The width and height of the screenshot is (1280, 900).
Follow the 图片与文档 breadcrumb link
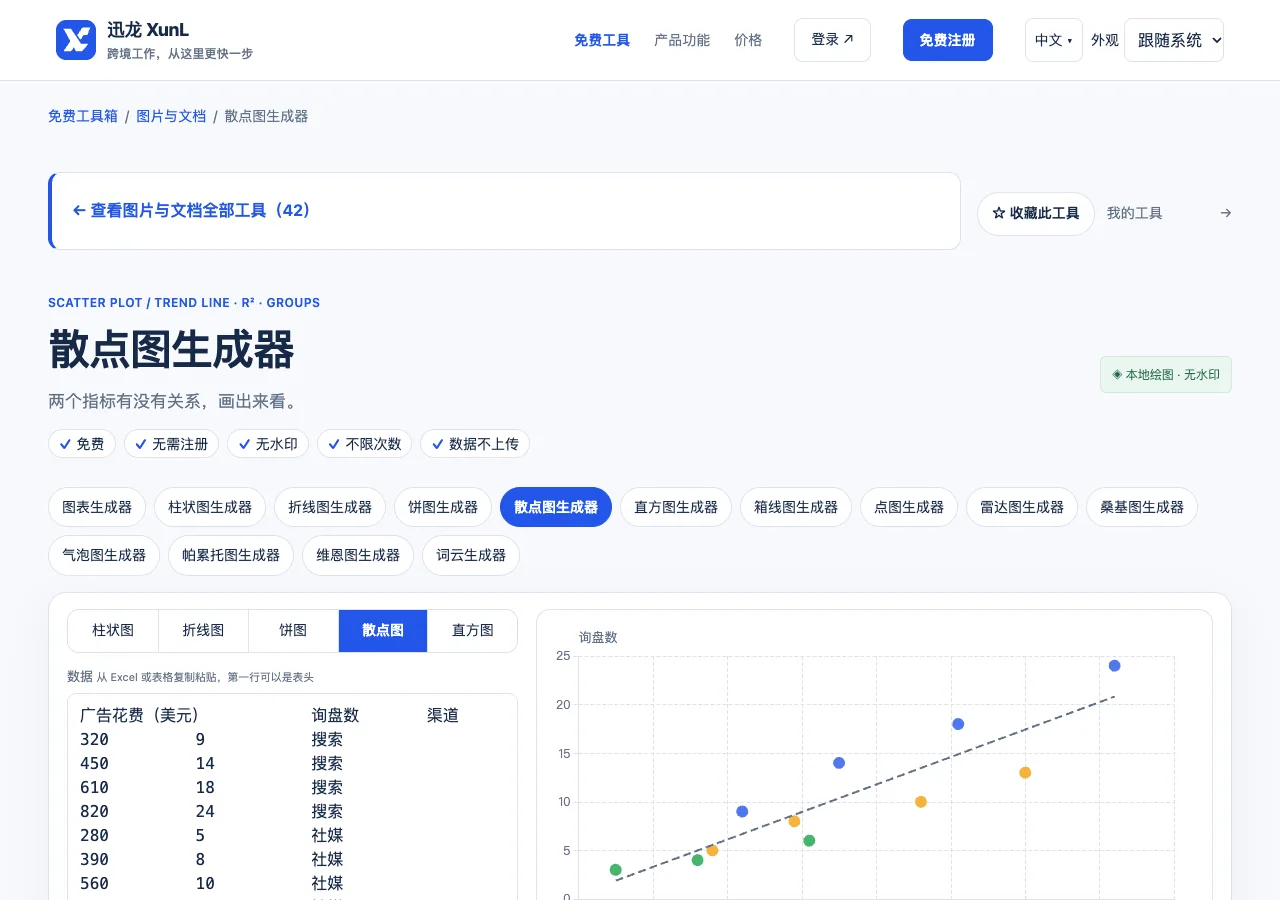[171, 116]
